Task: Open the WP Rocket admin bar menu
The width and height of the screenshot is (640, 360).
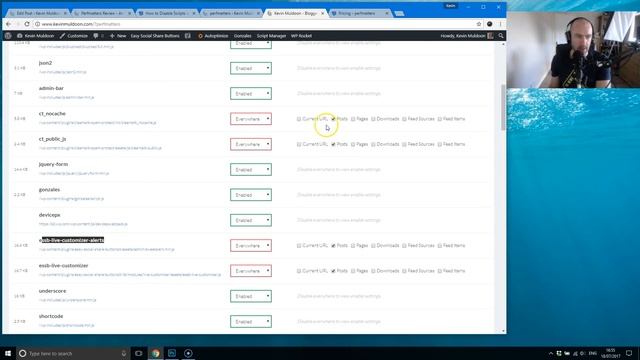Action: [x=301, y=36]
